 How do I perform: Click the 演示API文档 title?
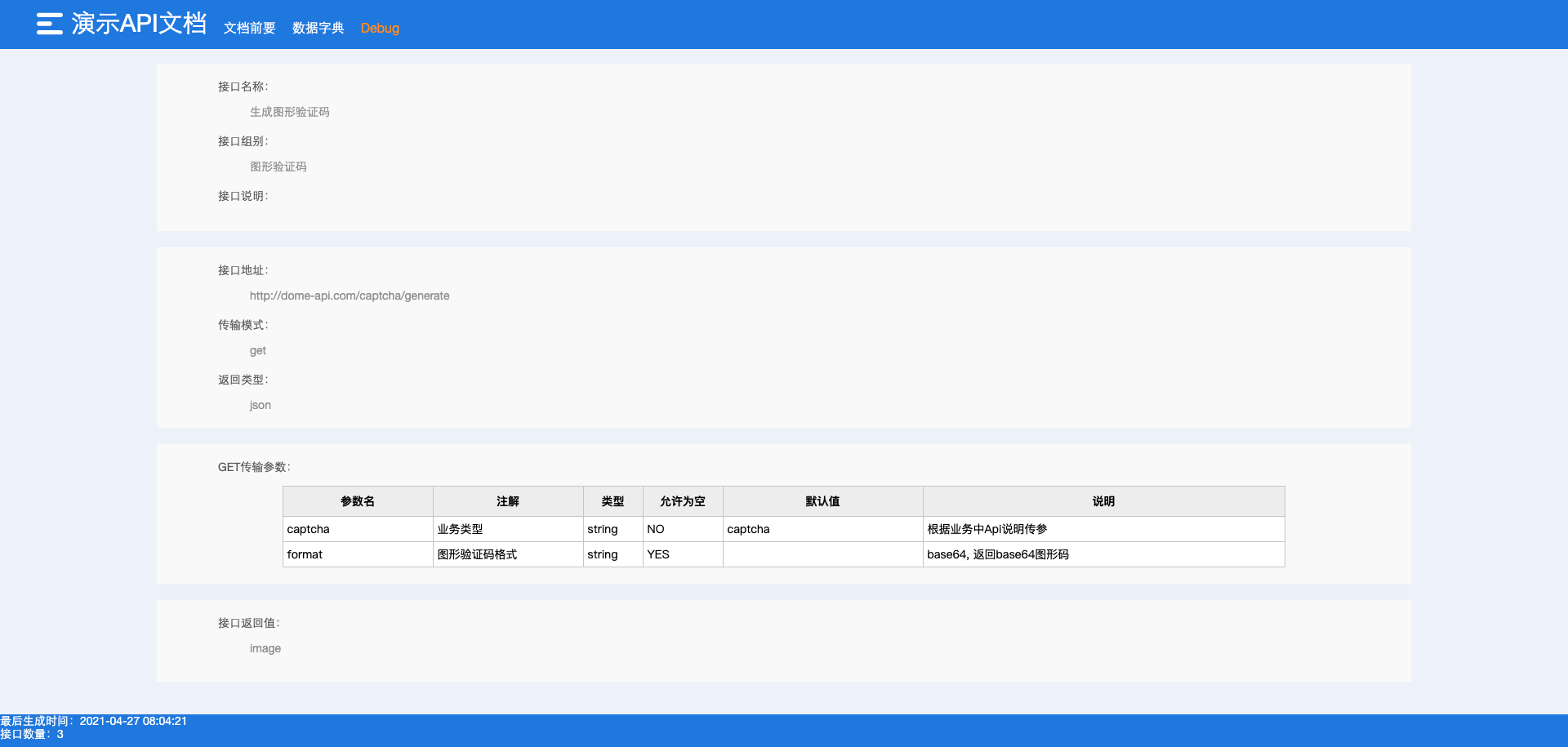click(139, 24)
